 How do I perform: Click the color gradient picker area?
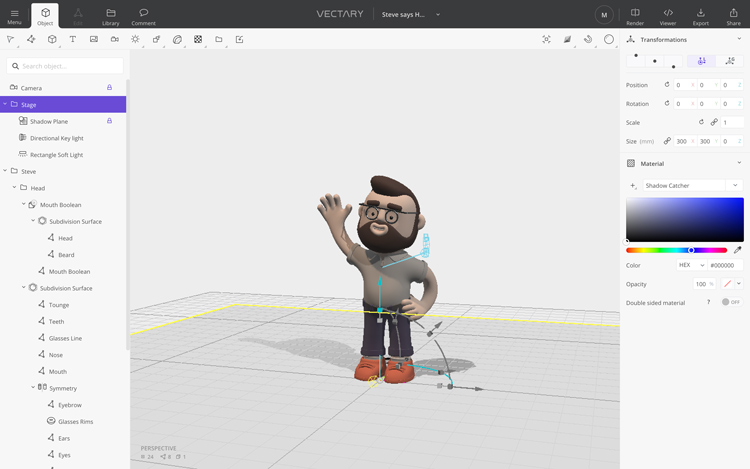tap(685, 219)
